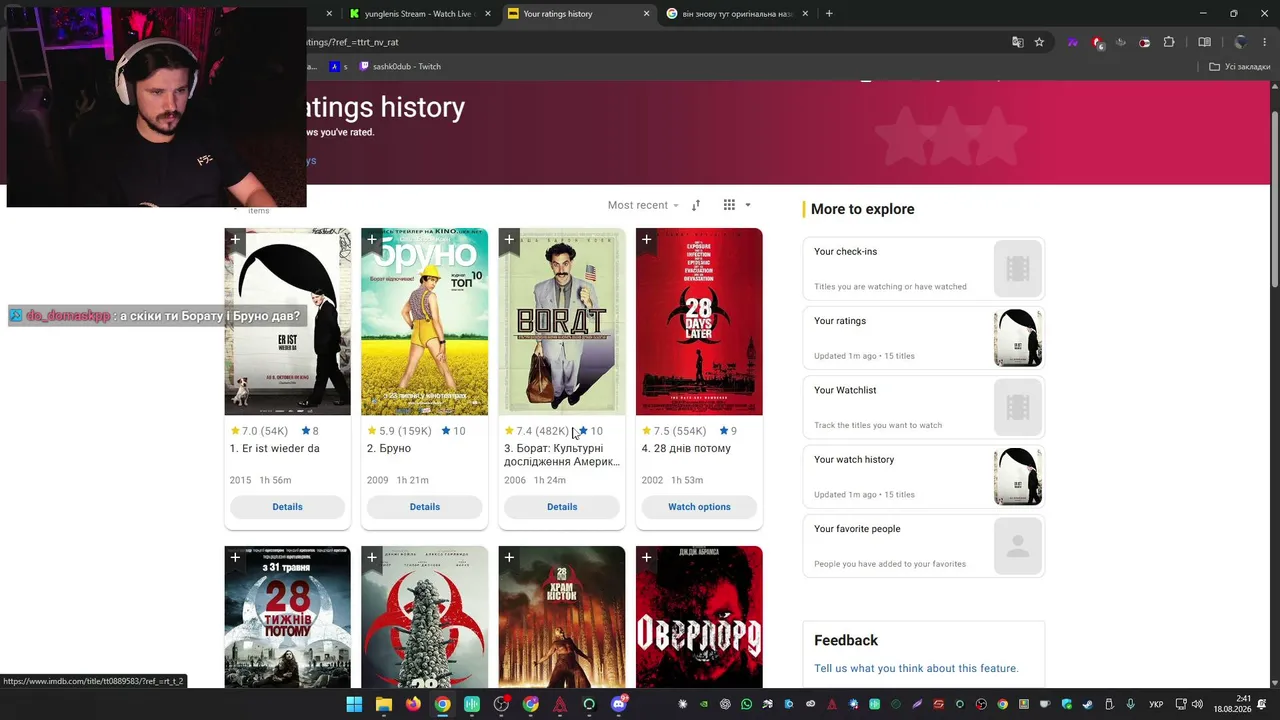The height and width of the screenshot is (720, 1280).
Task: Open the Усі закладки bookmarks folder
Action: tap(1239, 67)
